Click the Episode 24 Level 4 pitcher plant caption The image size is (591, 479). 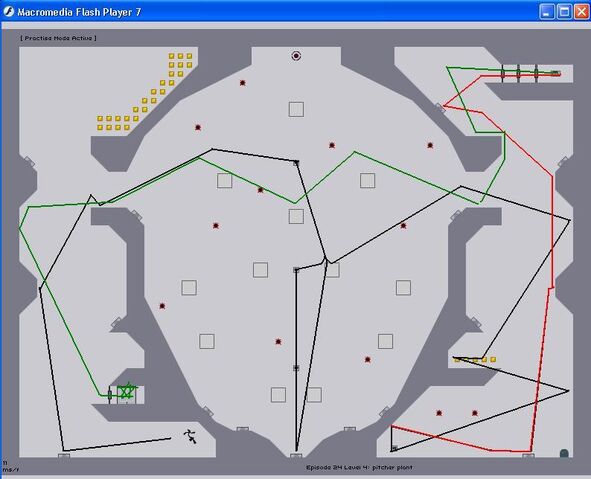pos(359,467)
